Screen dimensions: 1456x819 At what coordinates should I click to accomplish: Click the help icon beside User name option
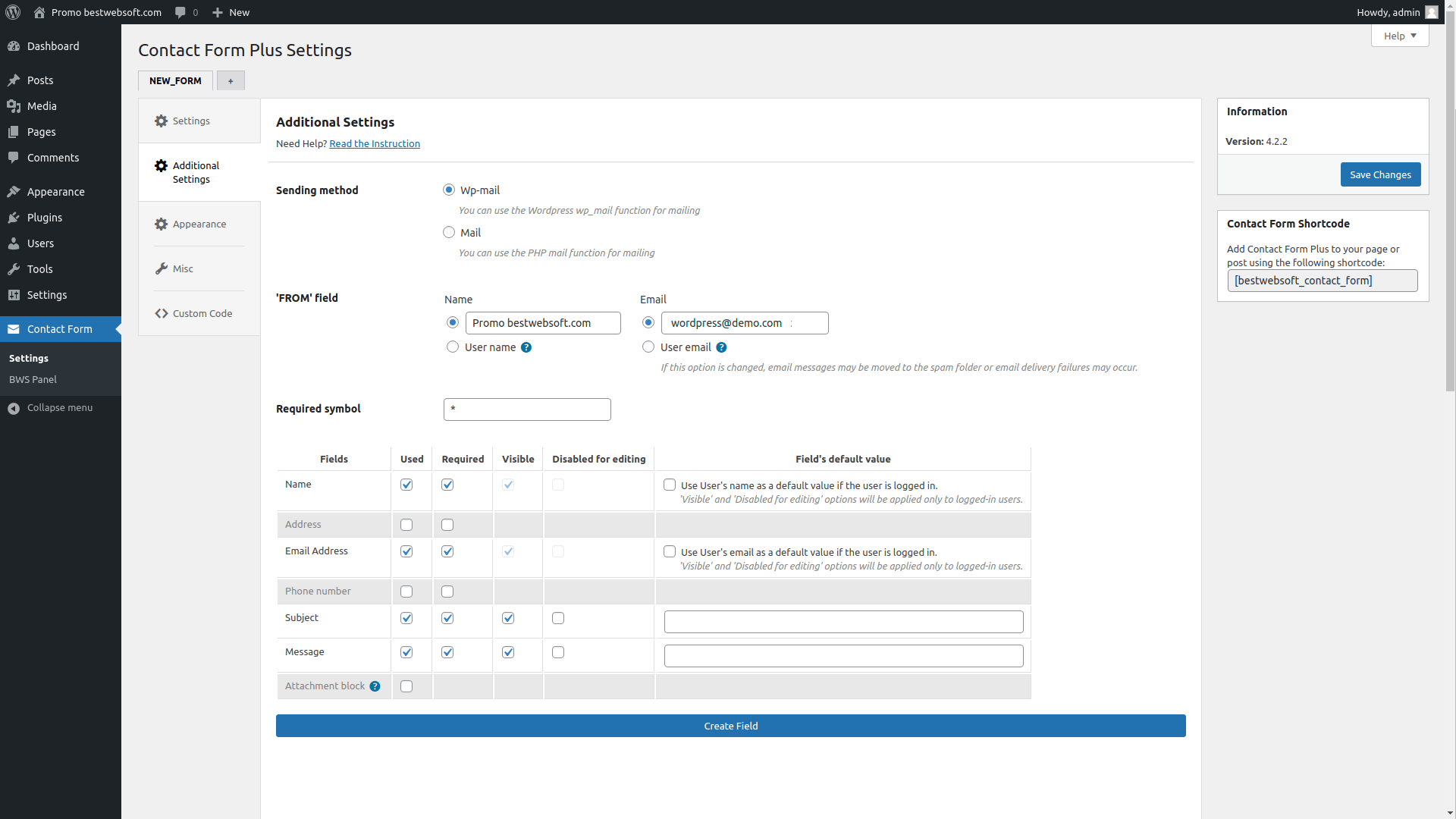coord(526,347)
